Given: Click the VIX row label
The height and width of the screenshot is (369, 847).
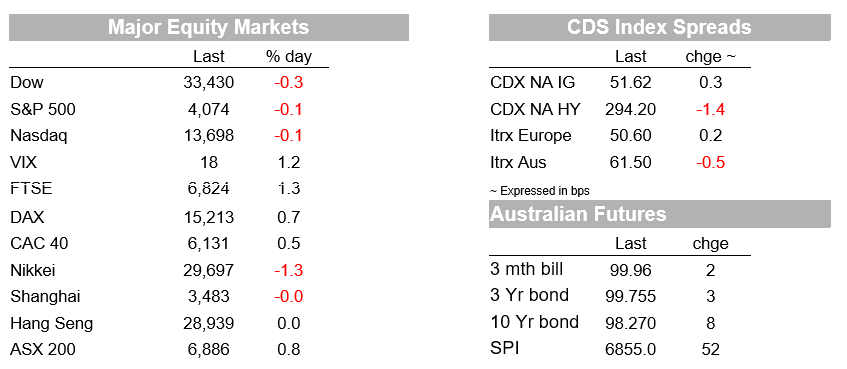Looking at the screenshot, I should (x=24, y=162).
